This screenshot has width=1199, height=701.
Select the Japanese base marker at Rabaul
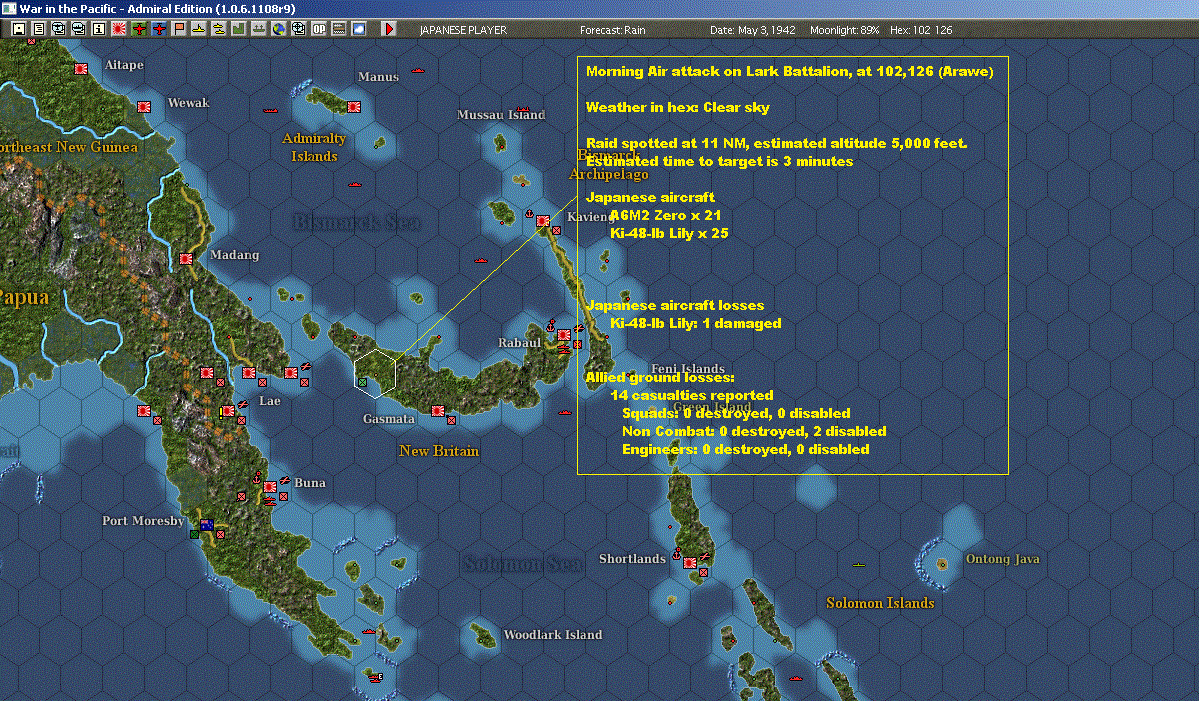click(564, 335)
